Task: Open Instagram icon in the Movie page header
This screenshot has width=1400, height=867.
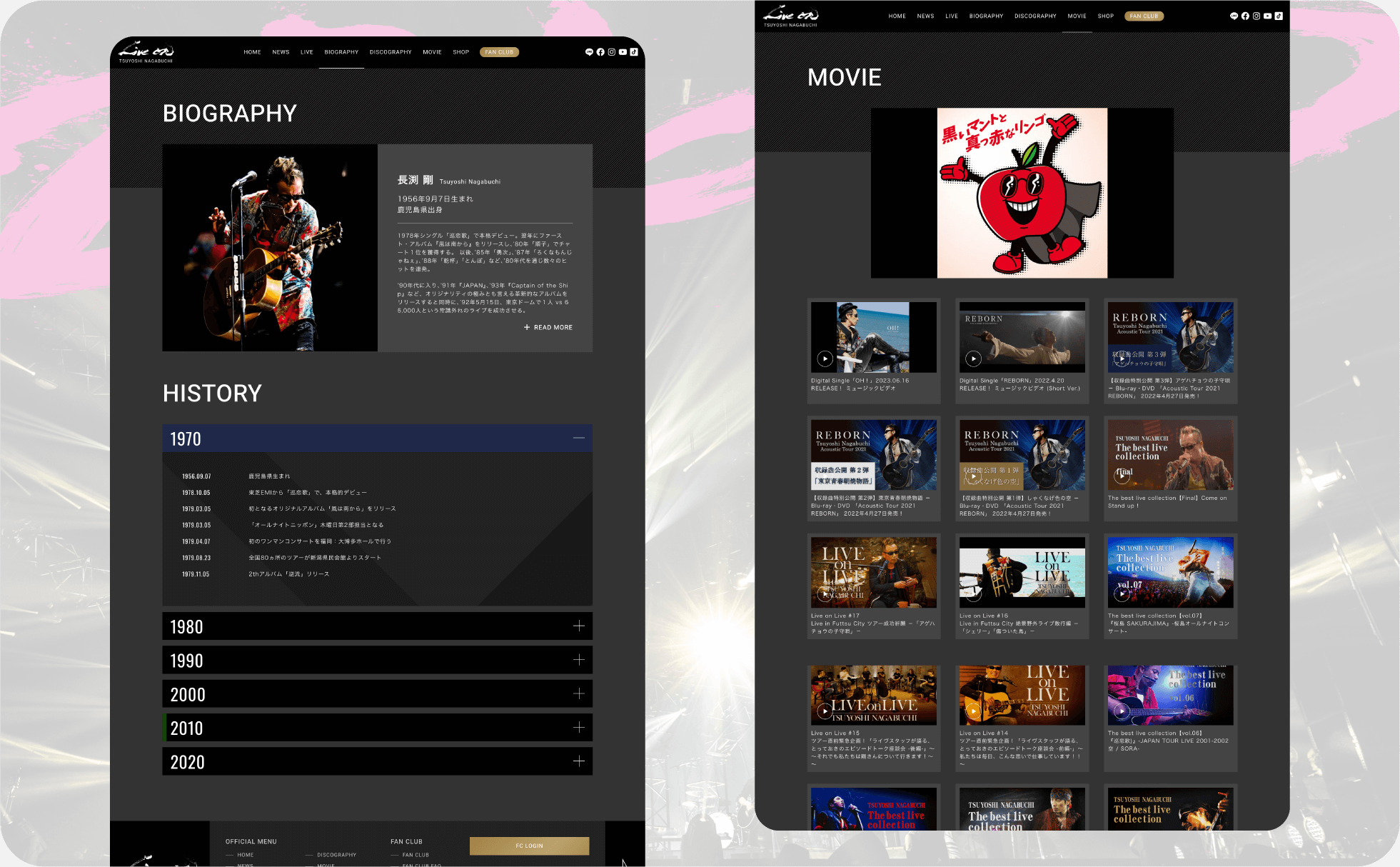Action: tap(1257, 16)
